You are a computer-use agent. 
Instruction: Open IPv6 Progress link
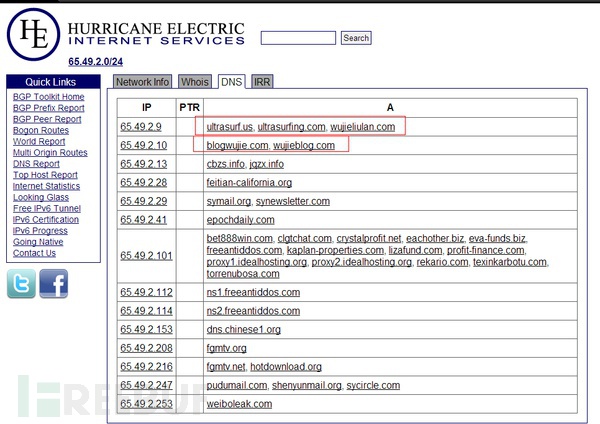[x=40, y=230]
